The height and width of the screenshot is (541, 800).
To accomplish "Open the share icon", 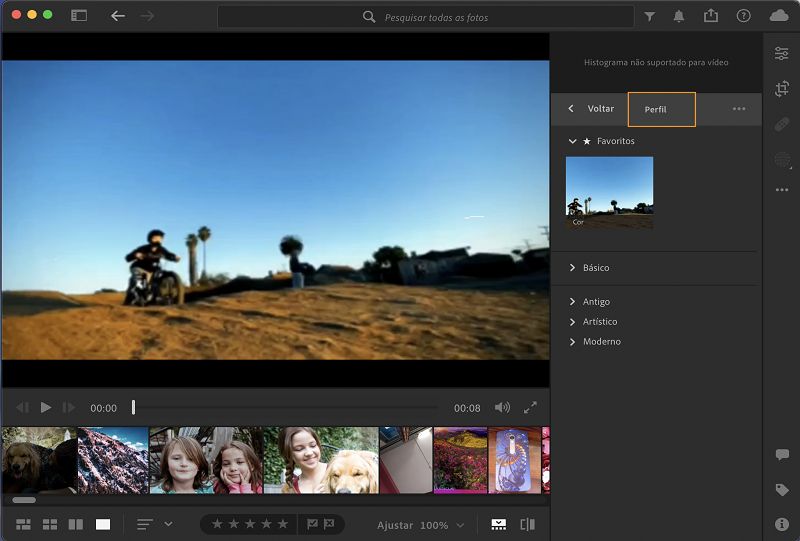I will point(711,16).
